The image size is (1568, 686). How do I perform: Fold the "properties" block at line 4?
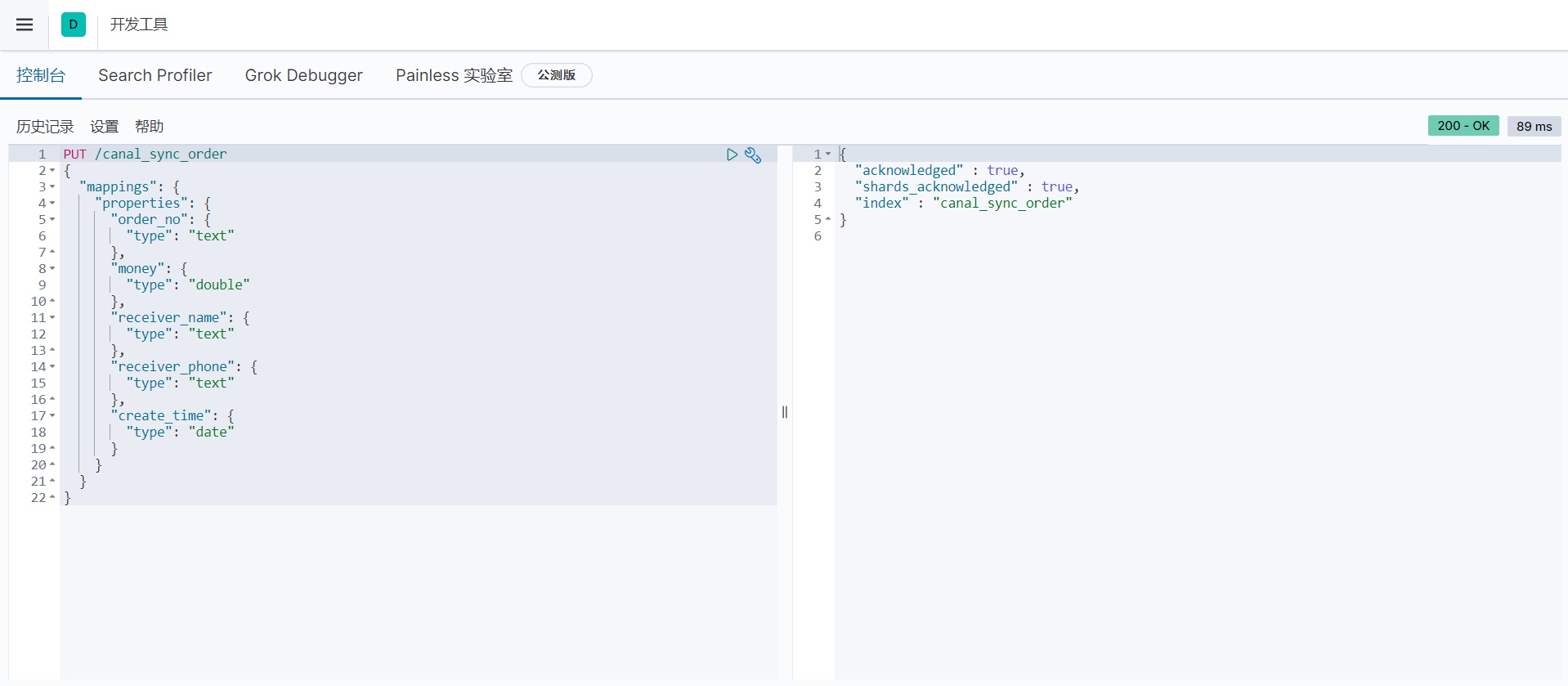point(52,204)
